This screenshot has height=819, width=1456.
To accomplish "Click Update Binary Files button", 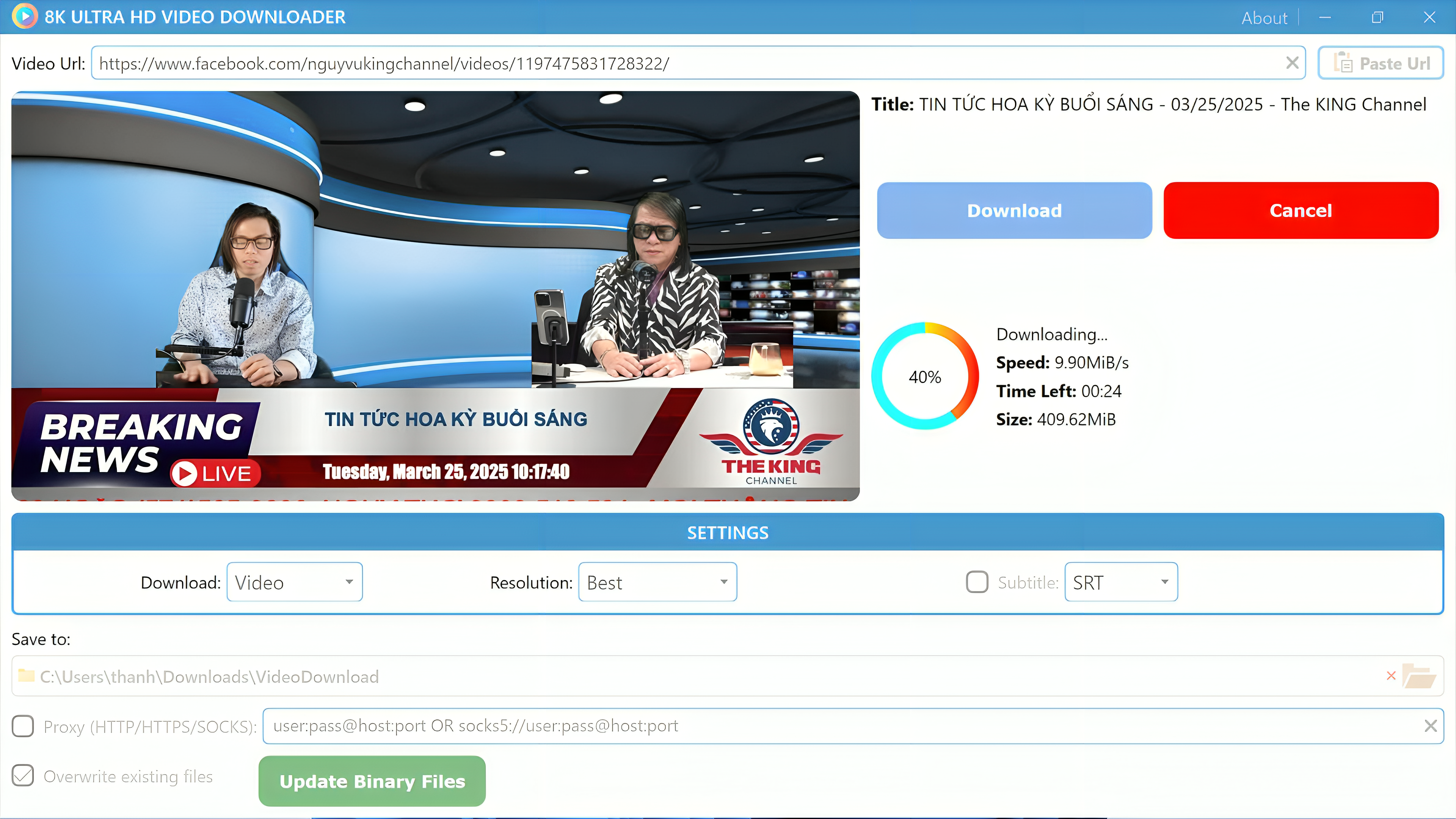I will pyautogui.click(x=372, y=781).
